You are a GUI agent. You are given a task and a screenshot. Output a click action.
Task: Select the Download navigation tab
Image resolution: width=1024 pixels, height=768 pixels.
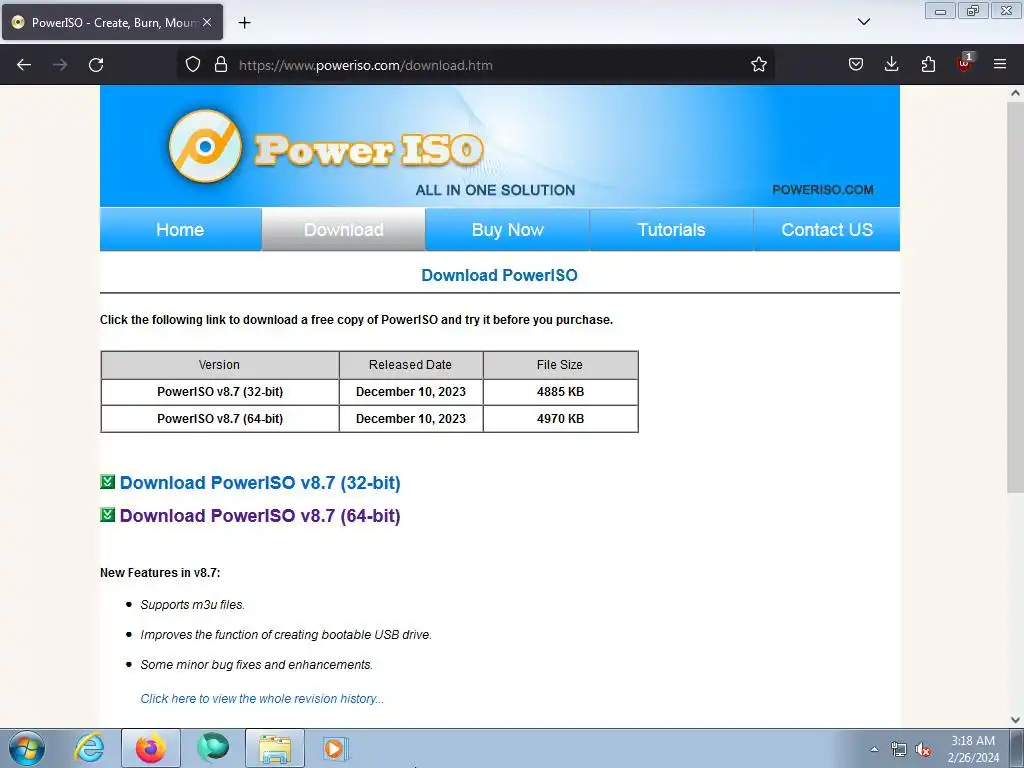coord(344,229)
